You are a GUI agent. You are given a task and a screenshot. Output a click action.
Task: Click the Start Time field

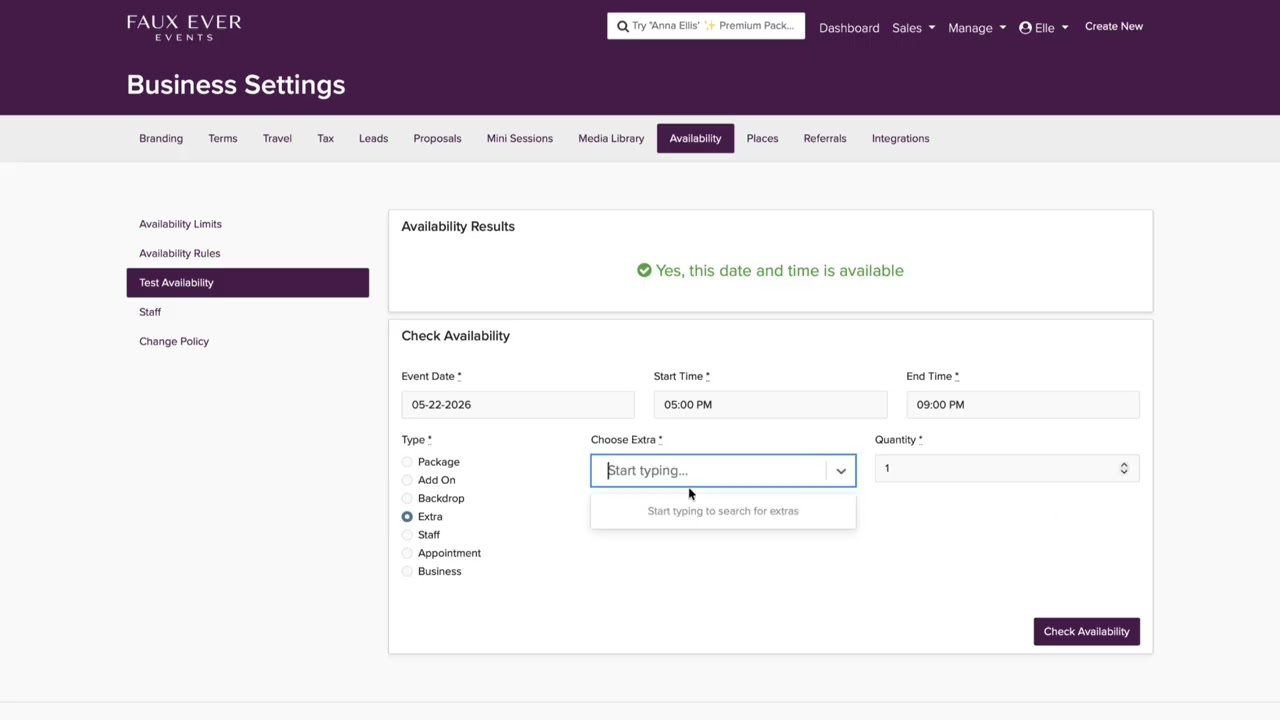coord(769,404)
